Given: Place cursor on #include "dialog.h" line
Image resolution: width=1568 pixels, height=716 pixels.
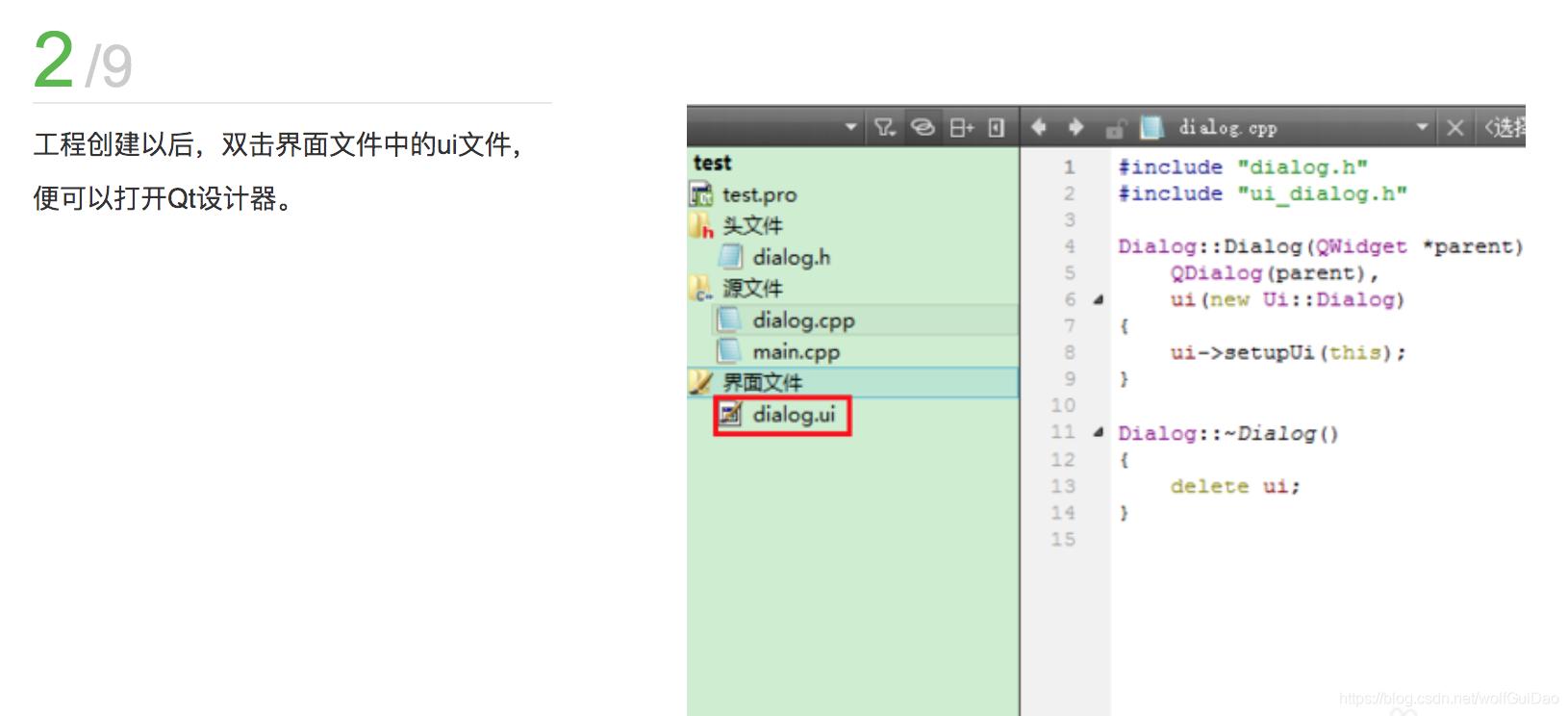Looking at the screenshot, I should (x=1243, y=167).
